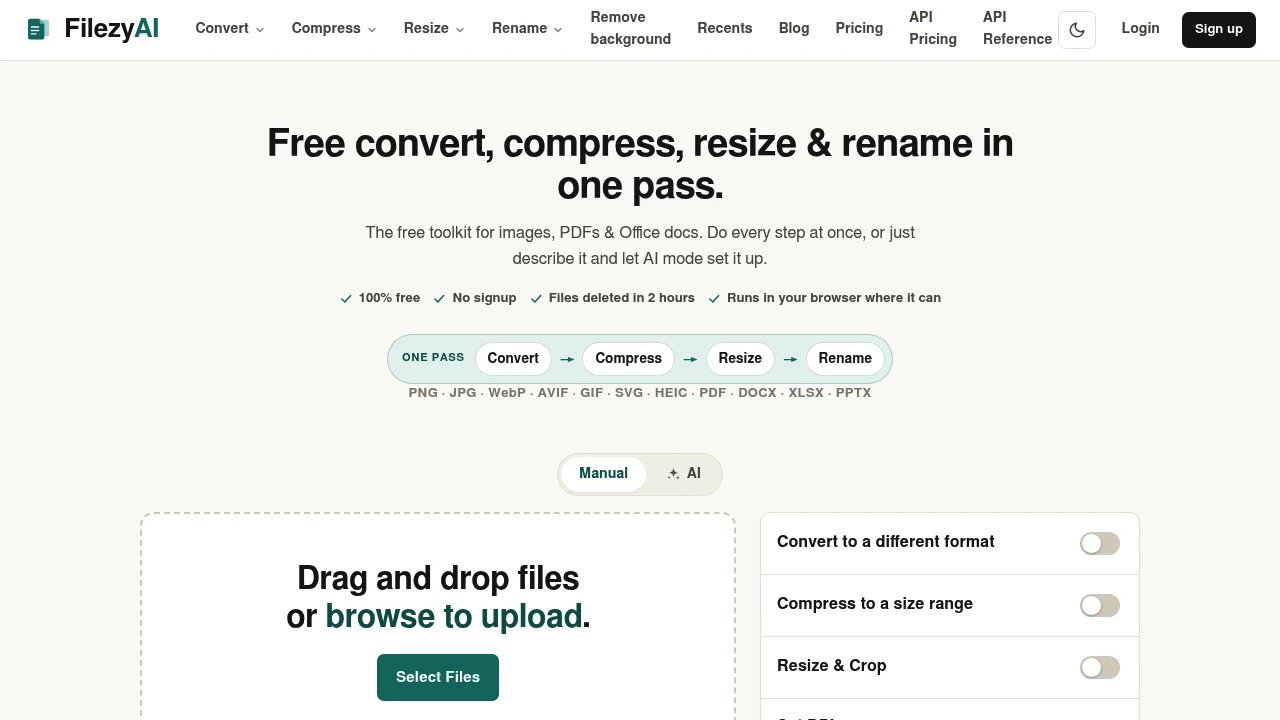The width and height of the screenshot is (1280, 720).
Task: Switch to the Manual mode tab
Action: click(603, 474)
